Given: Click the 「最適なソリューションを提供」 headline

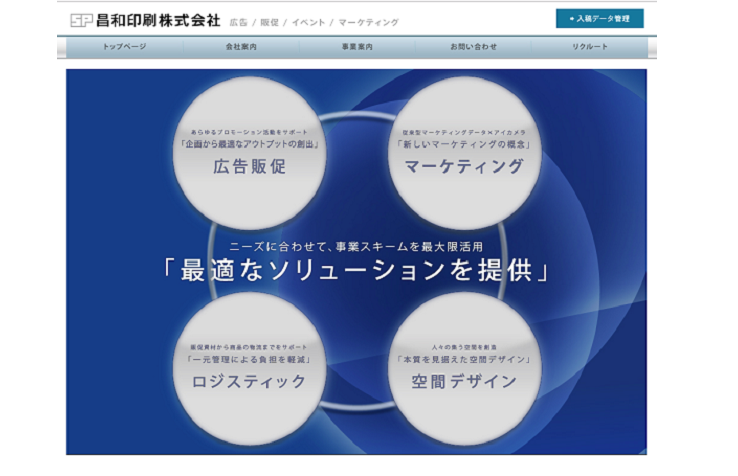Looking at the screenshot, I should point(358,271).
